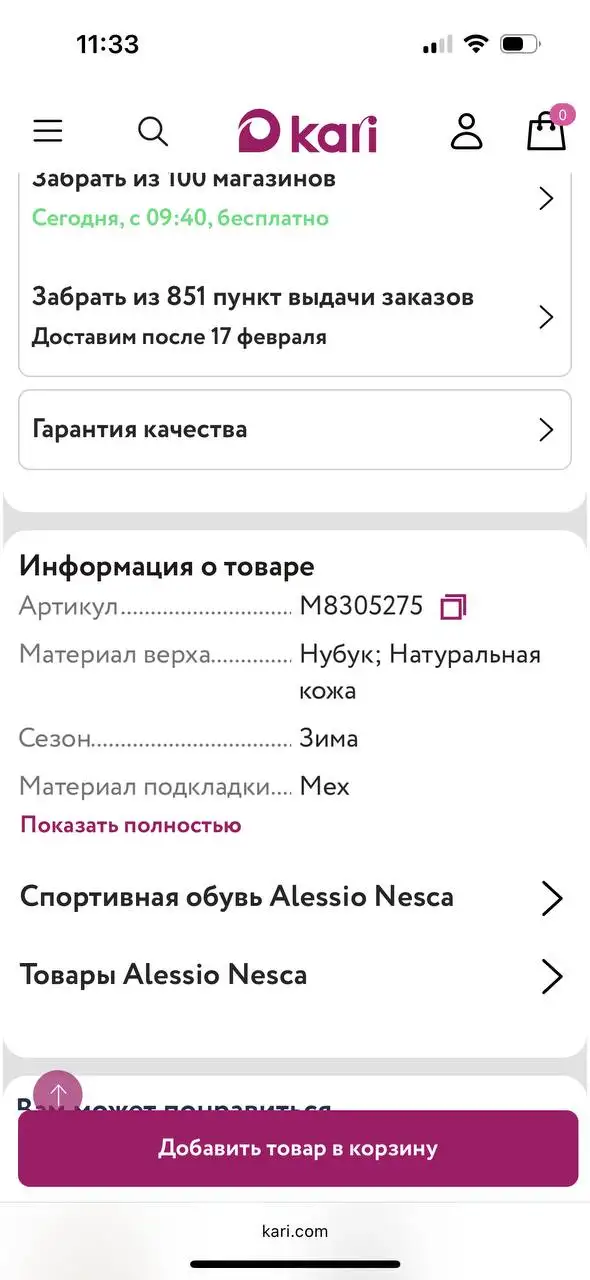Screen dimensions: 590x1280
Task: Tap the scroll-to-top arrow button
Action: [58, 1093]
